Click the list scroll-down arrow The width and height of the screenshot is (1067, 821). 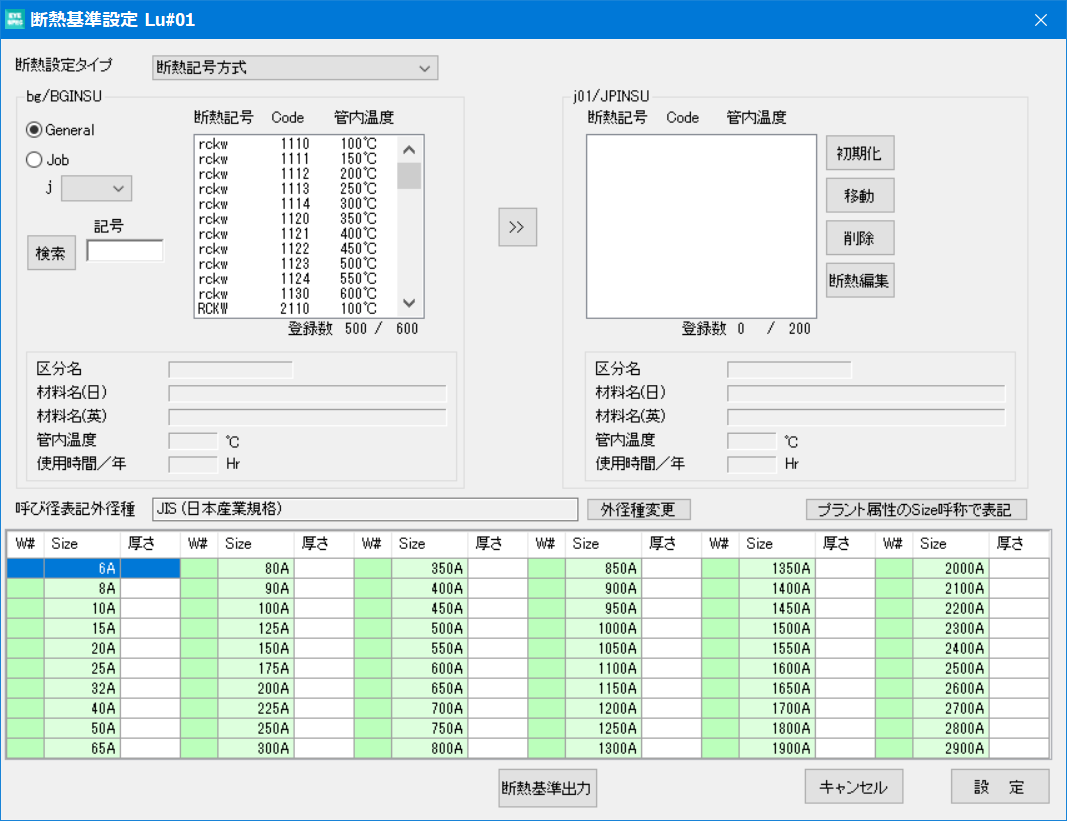[409, 303]
